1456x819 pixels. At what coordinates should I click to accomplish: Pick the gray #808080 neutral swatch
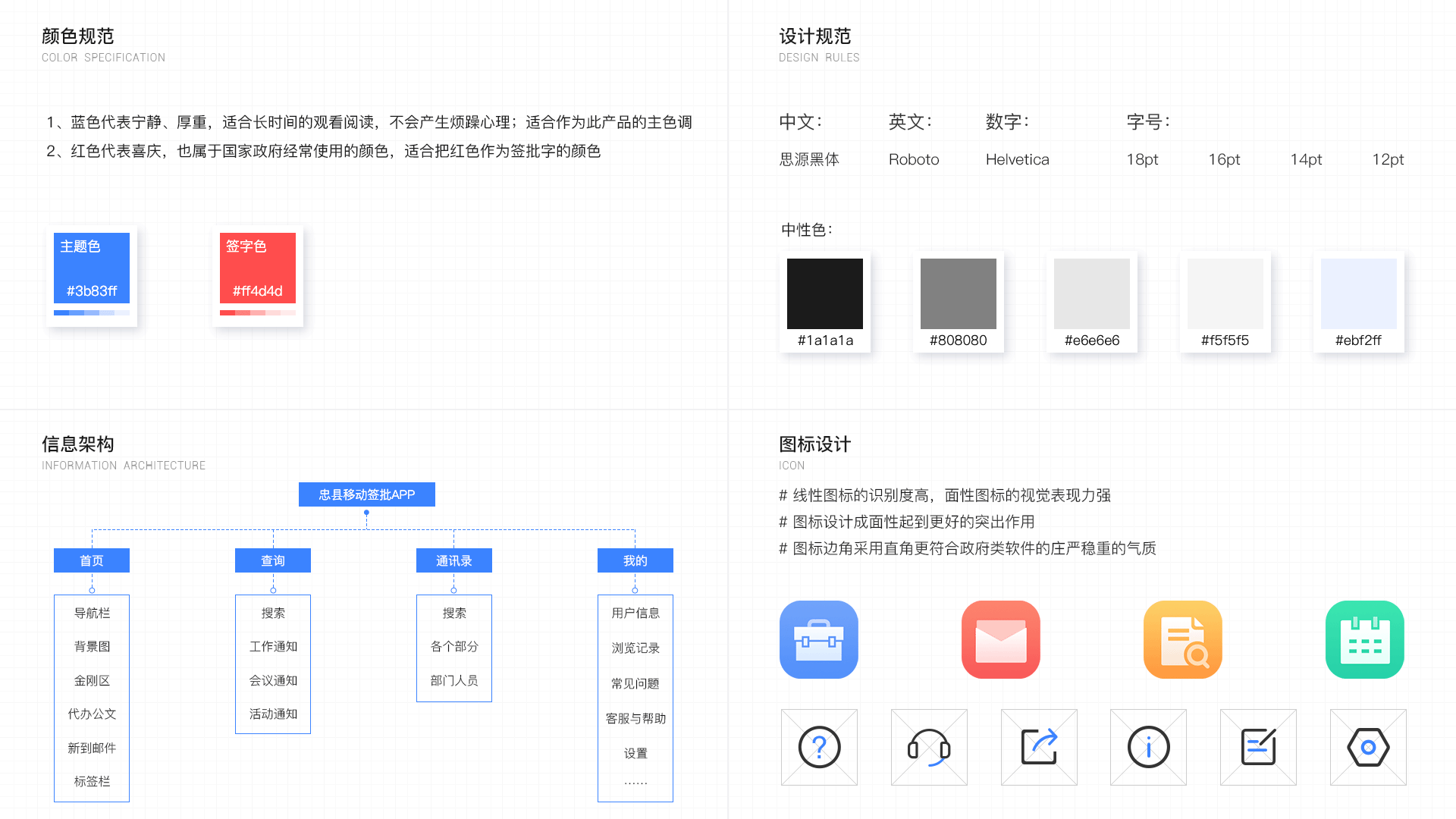coord(959,293)
